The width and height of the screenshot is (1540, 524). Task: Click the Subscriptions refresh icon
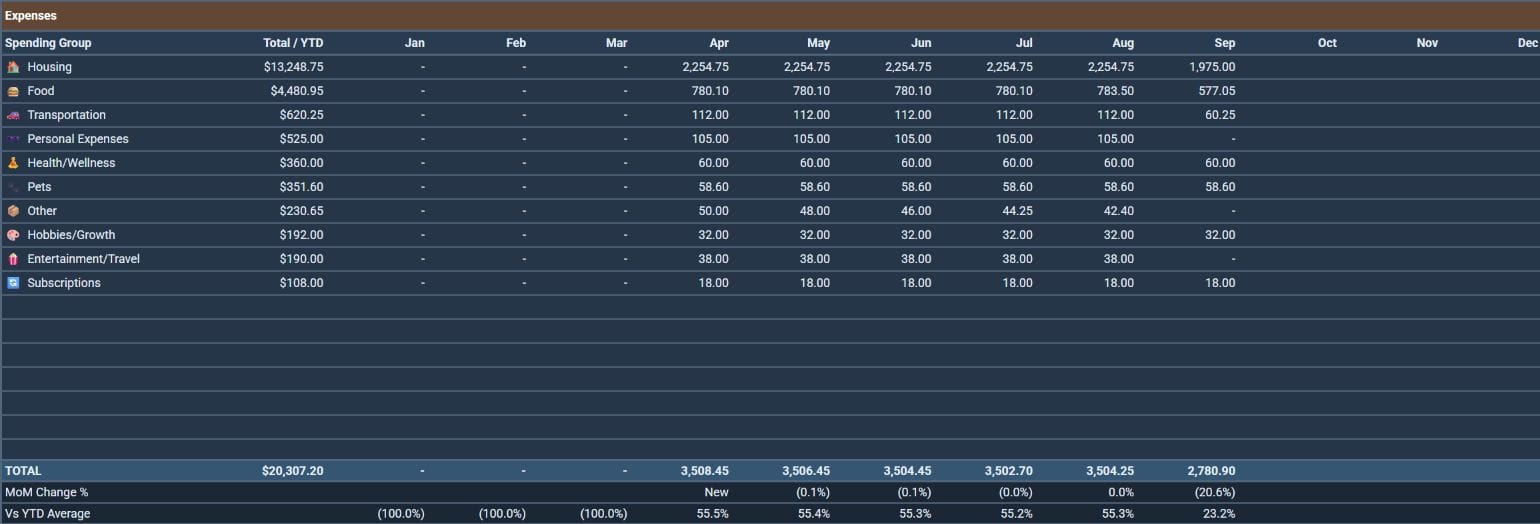(13, 283)
